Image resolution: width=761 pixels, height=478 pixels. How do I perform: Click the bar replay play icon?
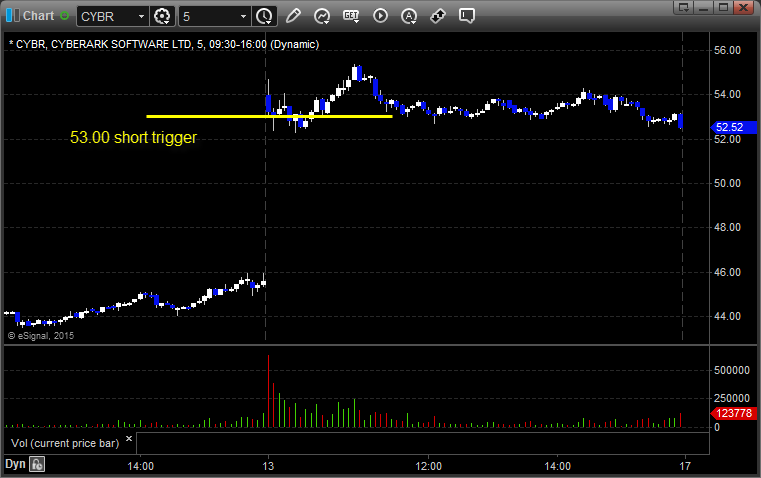click(380, 16)
